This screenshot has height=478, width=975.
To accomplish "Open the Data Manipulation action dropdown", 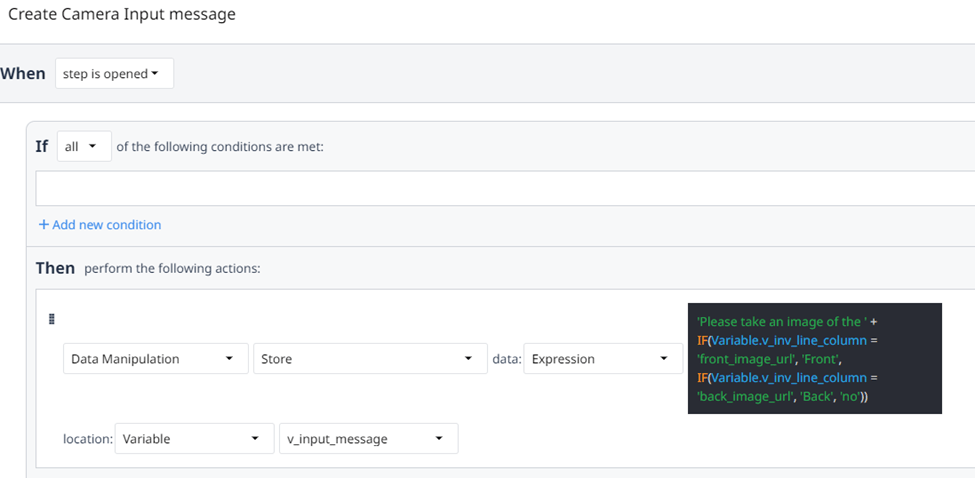I will 155,359.
